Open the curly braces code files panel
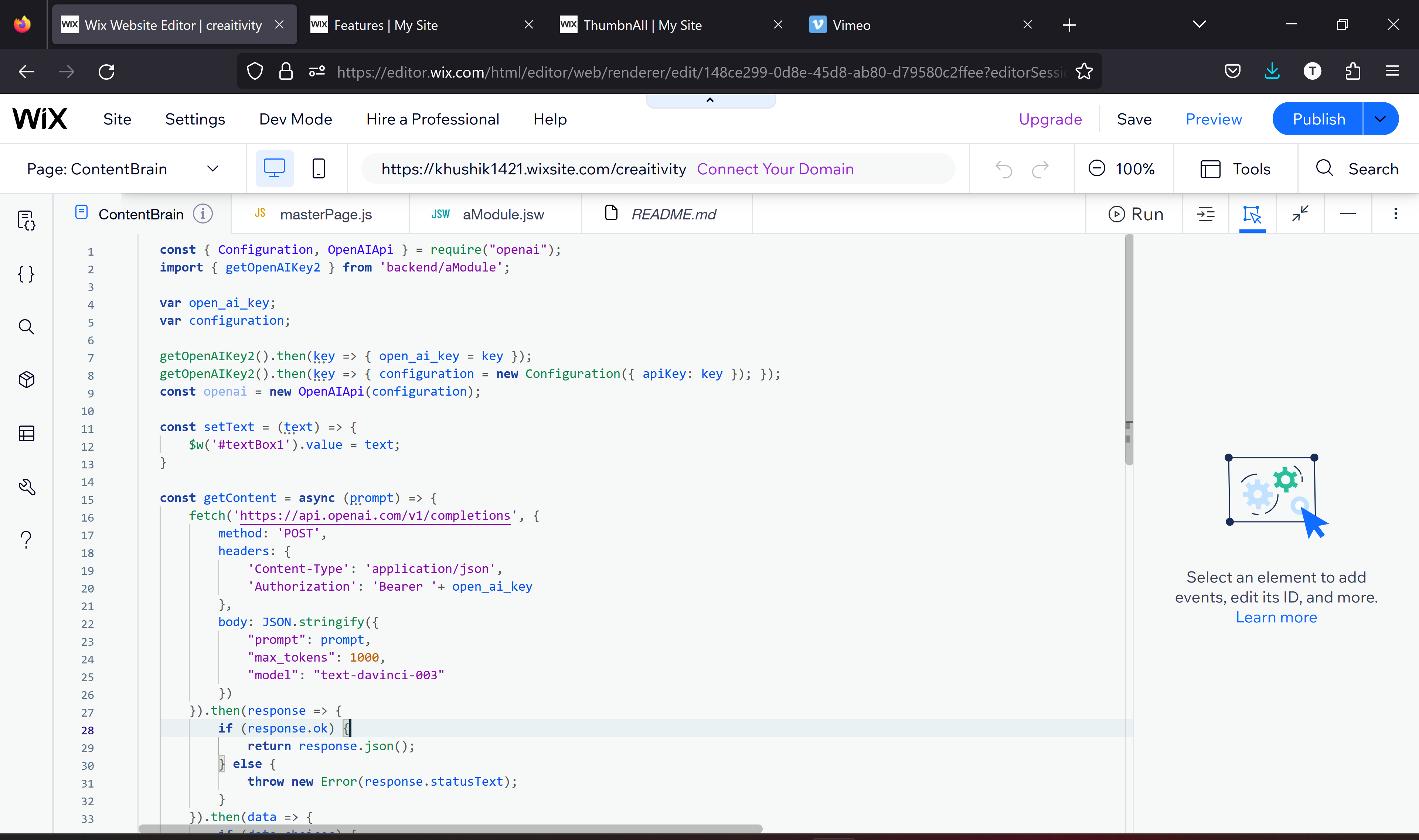This screenshot has height=840, width=1419. 26,274
